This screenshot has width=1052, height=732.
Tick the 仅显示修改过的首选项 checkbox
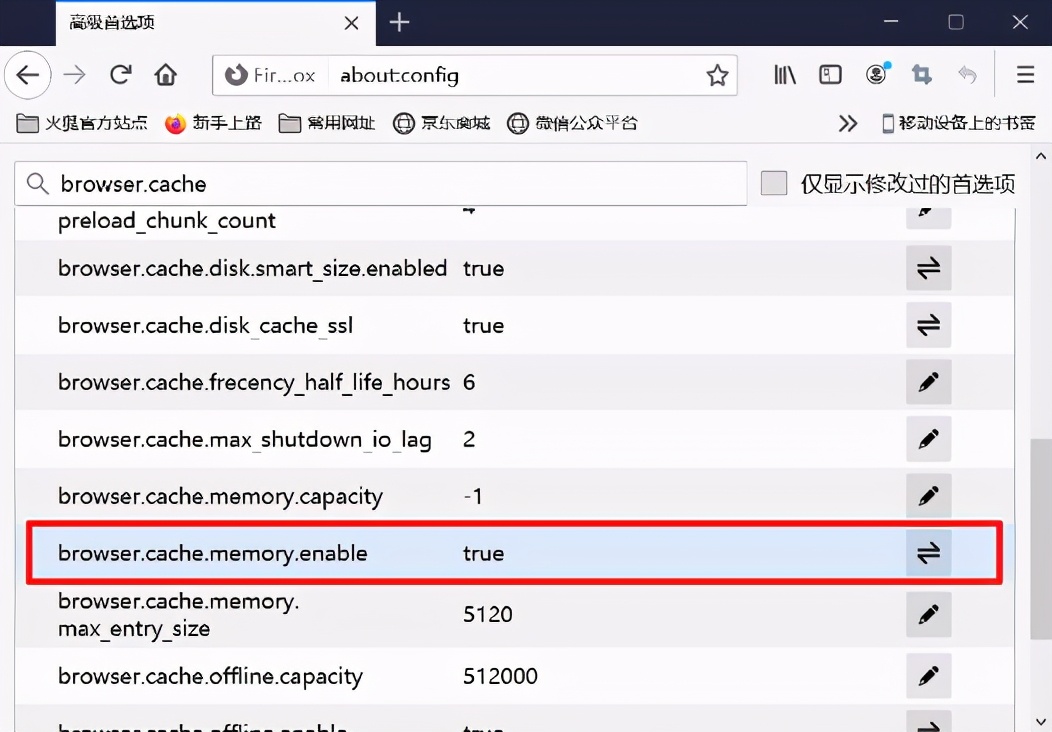pyautogui.click(x=774, y=182)
